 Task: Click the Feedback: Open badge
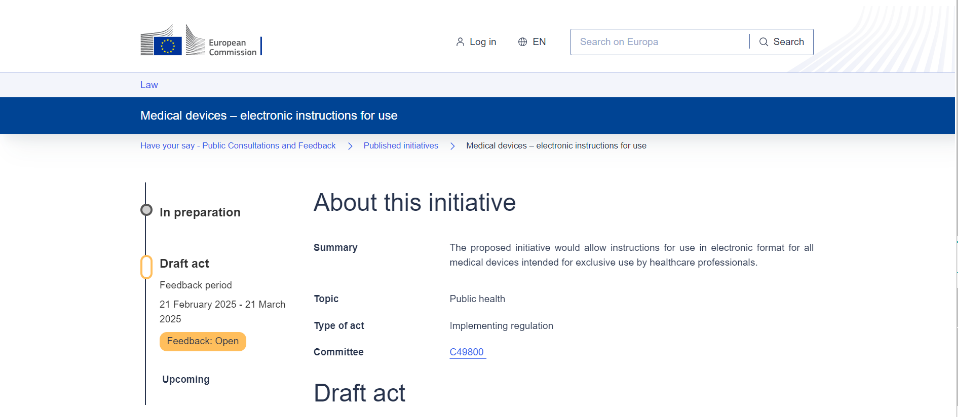point(202,341)
